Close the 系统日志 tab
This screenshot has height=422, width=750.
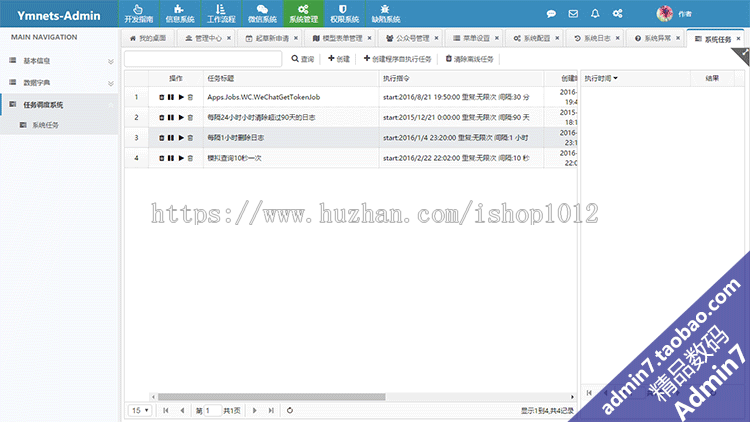click(x=618, y=38)
